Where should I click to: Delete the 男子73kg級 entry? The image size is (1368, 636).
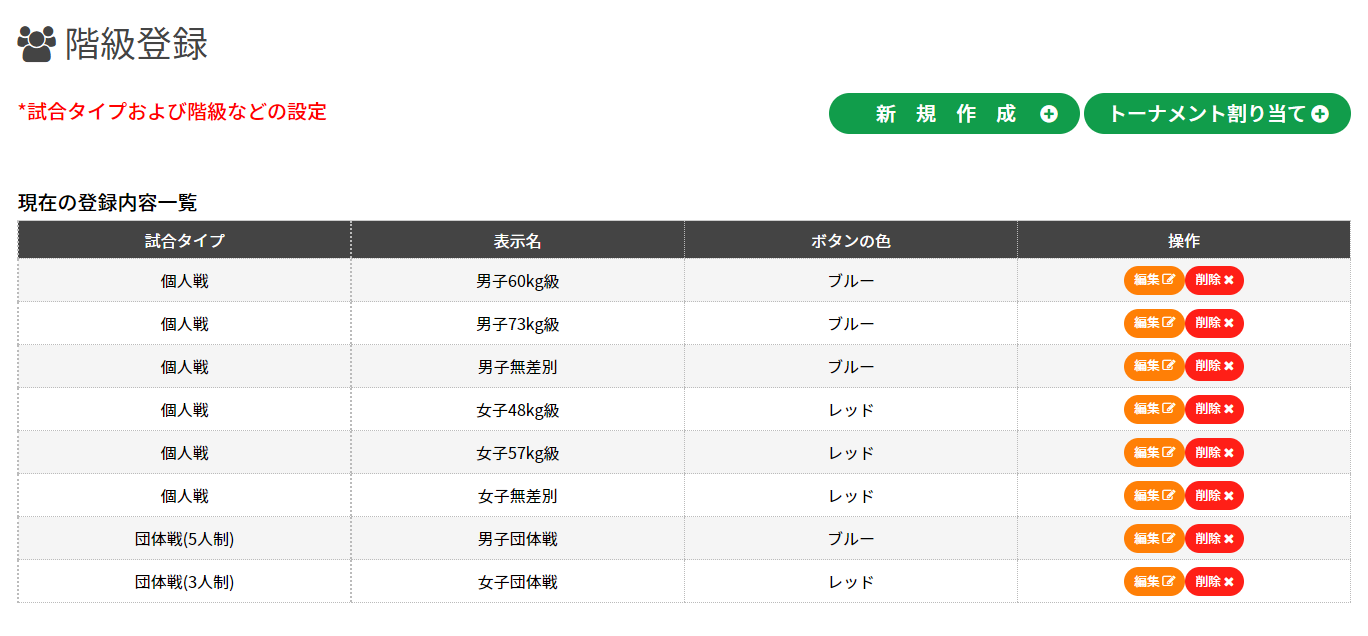point(1214,324)
